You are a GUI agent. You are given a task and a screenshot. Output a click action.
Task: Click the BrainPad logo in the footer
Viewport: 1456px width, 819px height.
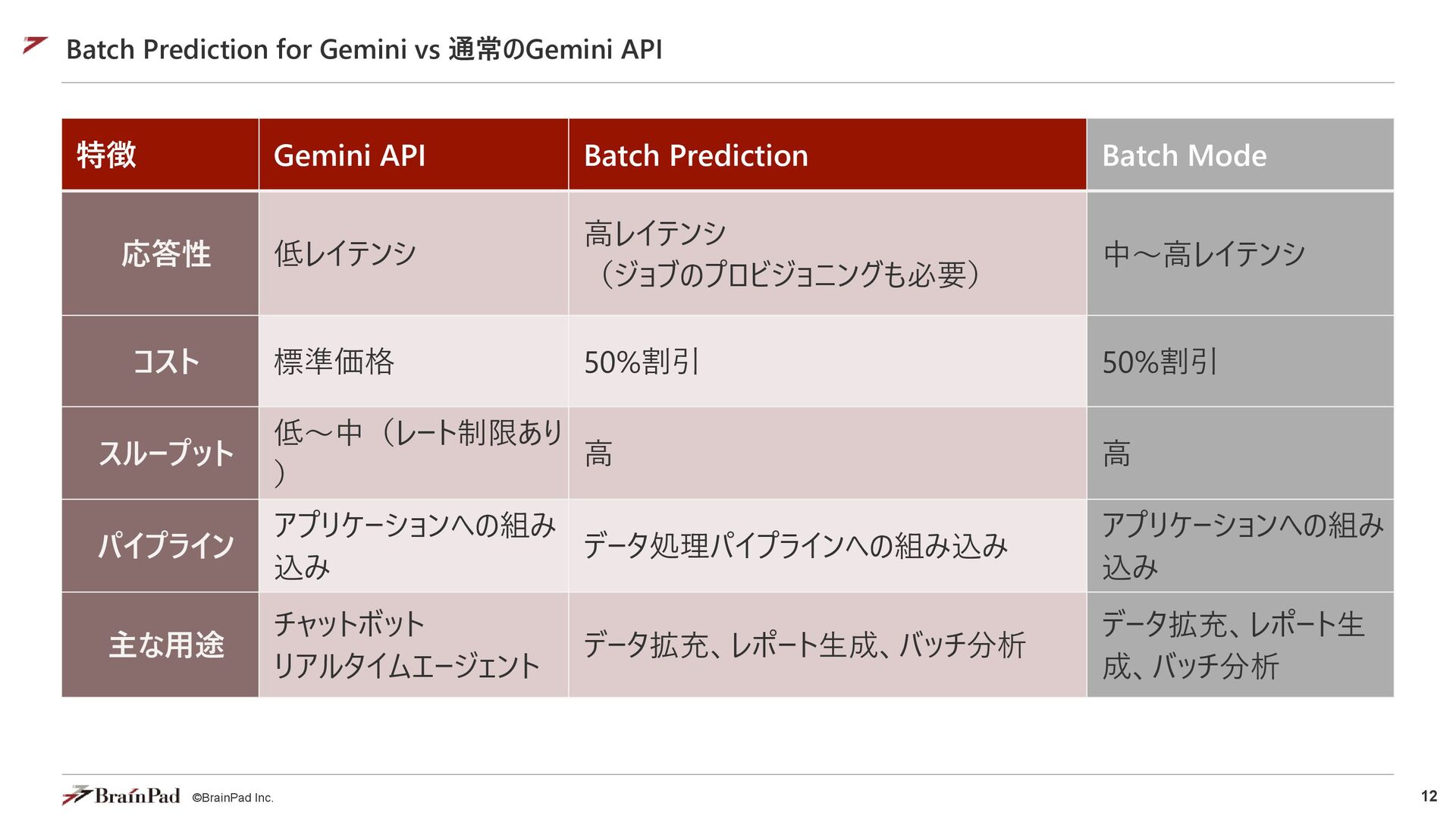coord(121,795)
